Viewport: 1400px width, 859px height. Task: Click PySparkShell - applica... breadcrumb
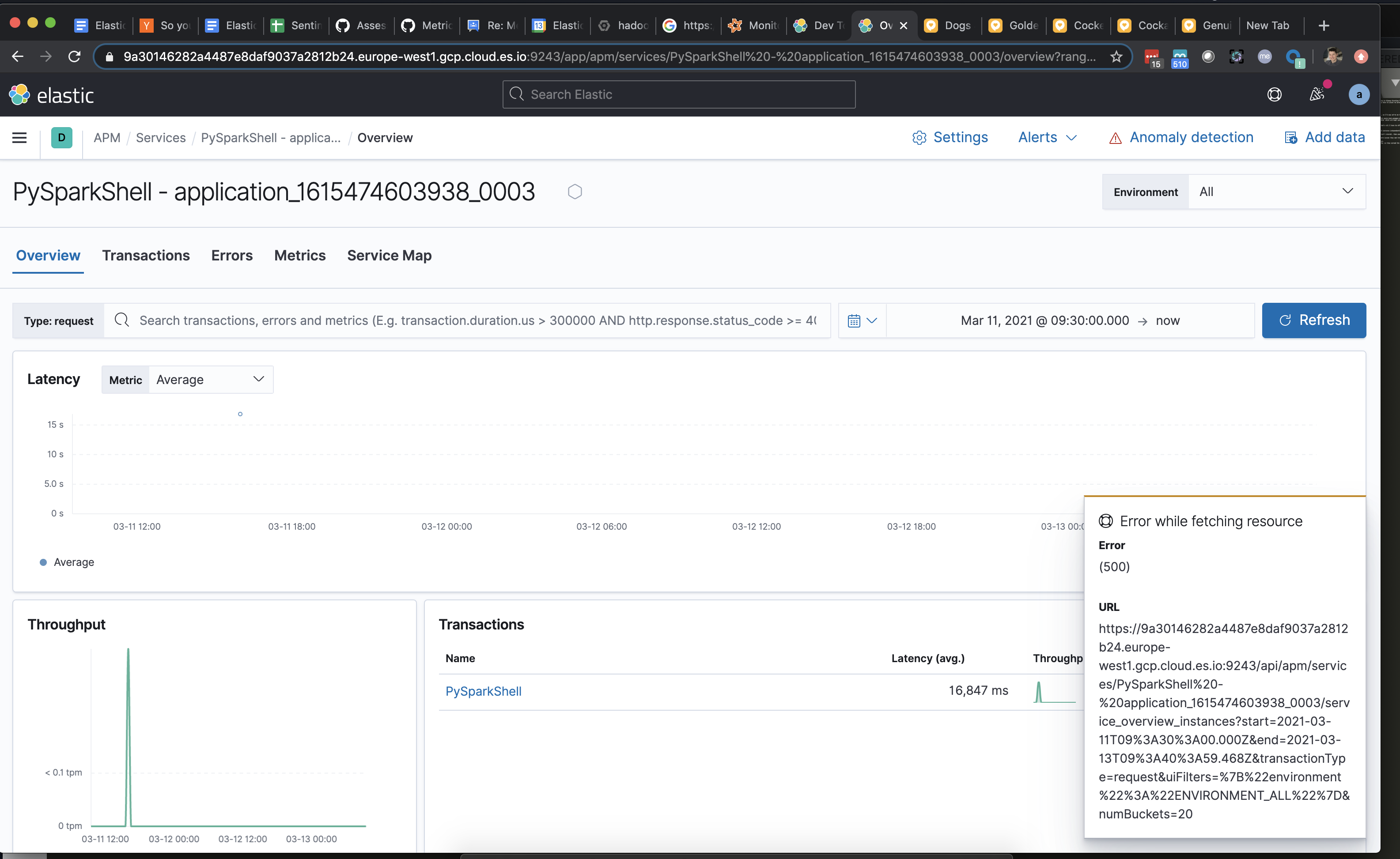[271, 137]
